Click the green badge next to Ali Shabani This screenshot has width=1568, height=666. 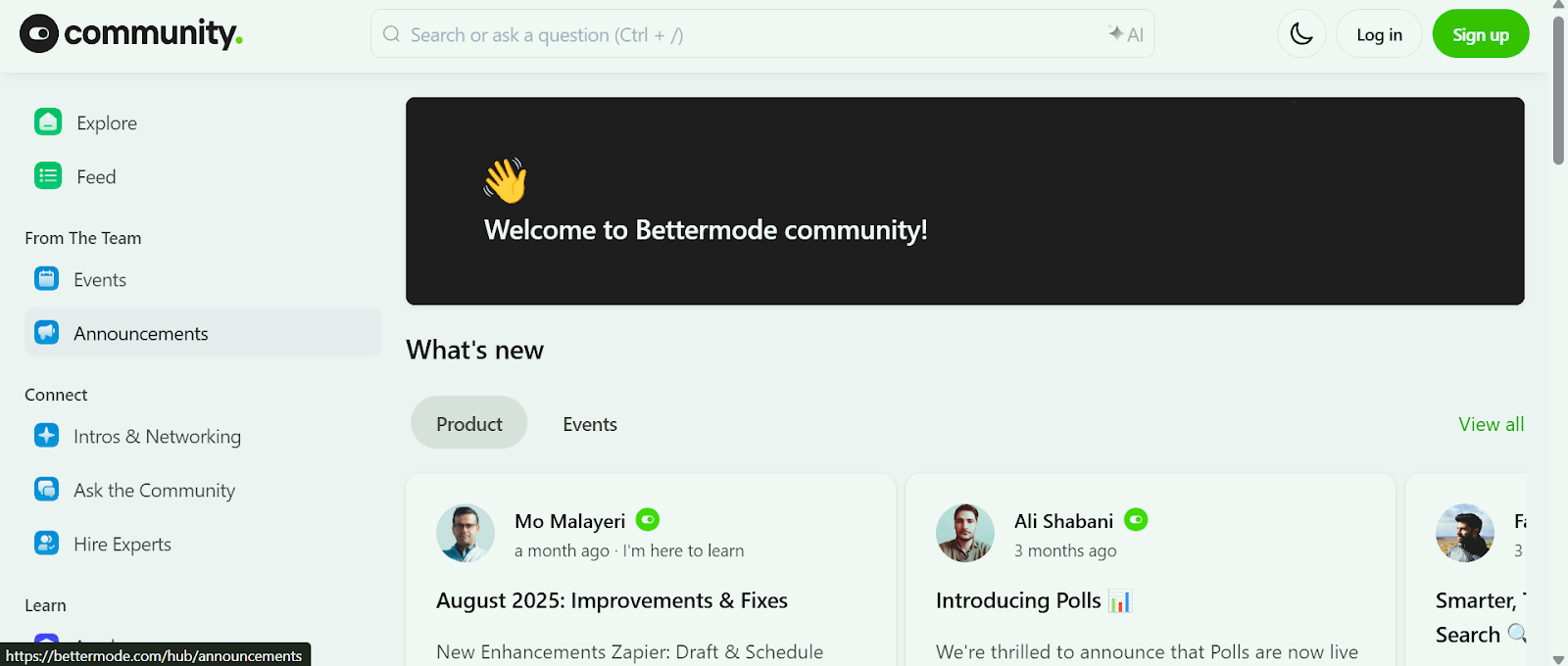[1136, 520]
